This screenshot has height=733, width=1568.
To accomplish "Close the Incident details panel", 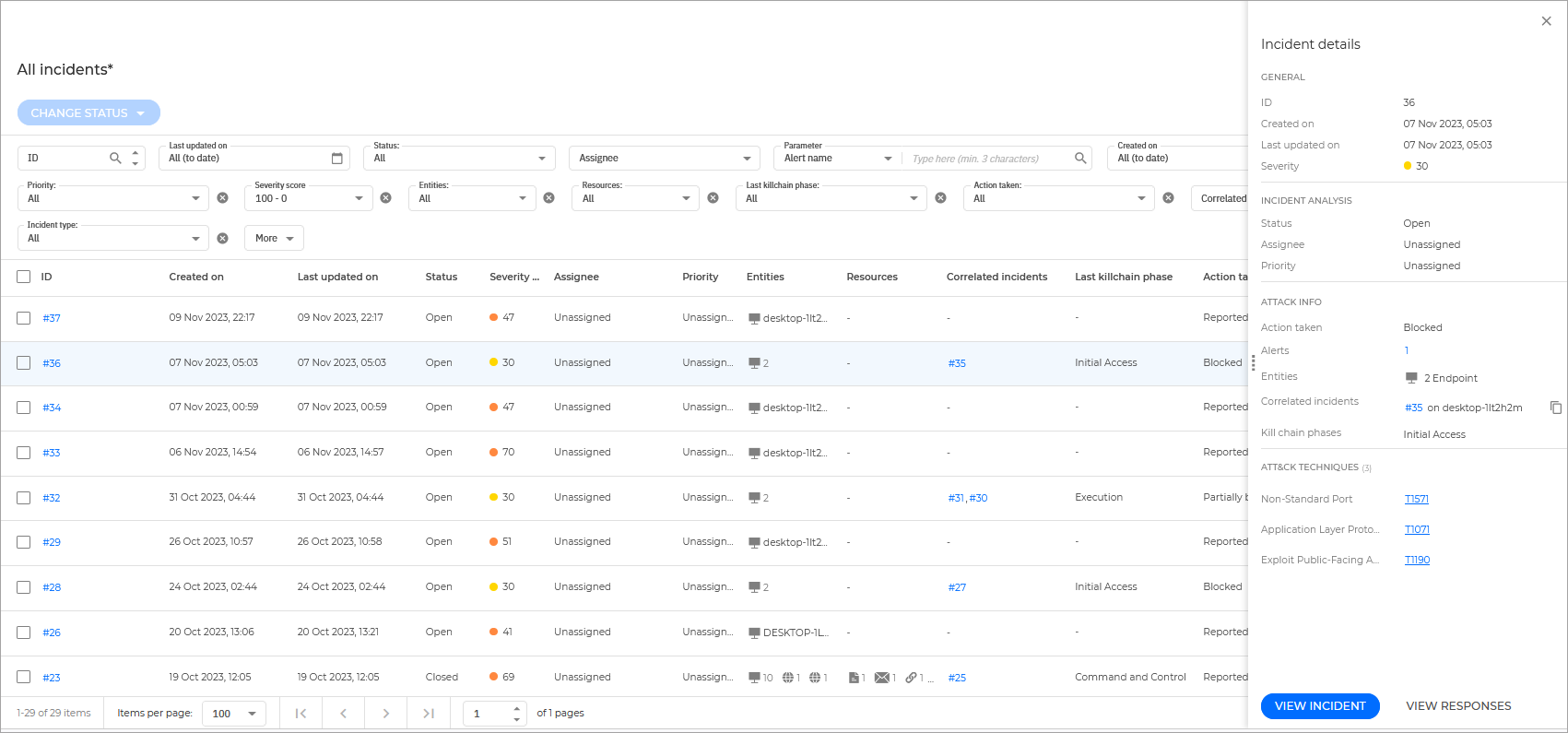I will tap(1546, 21).
